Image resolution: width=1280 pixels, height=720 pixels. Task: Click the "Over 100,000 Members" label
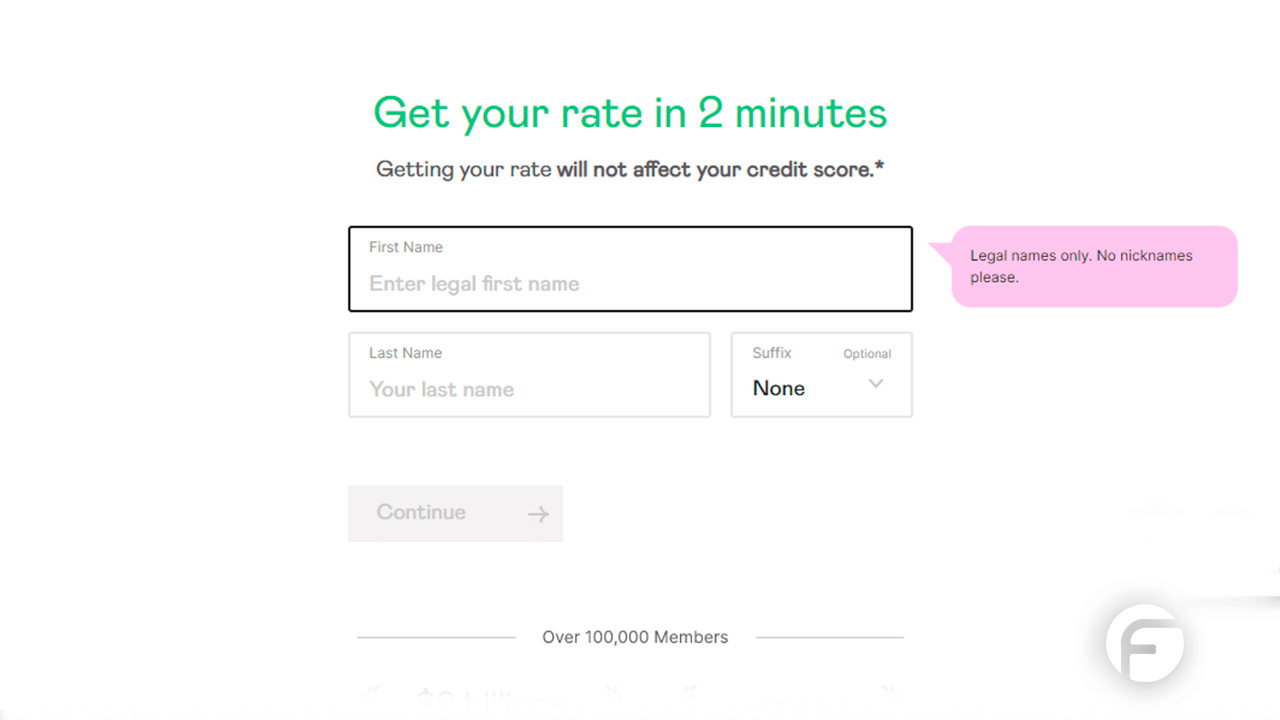pyautogui.click(x=635, y=637)
